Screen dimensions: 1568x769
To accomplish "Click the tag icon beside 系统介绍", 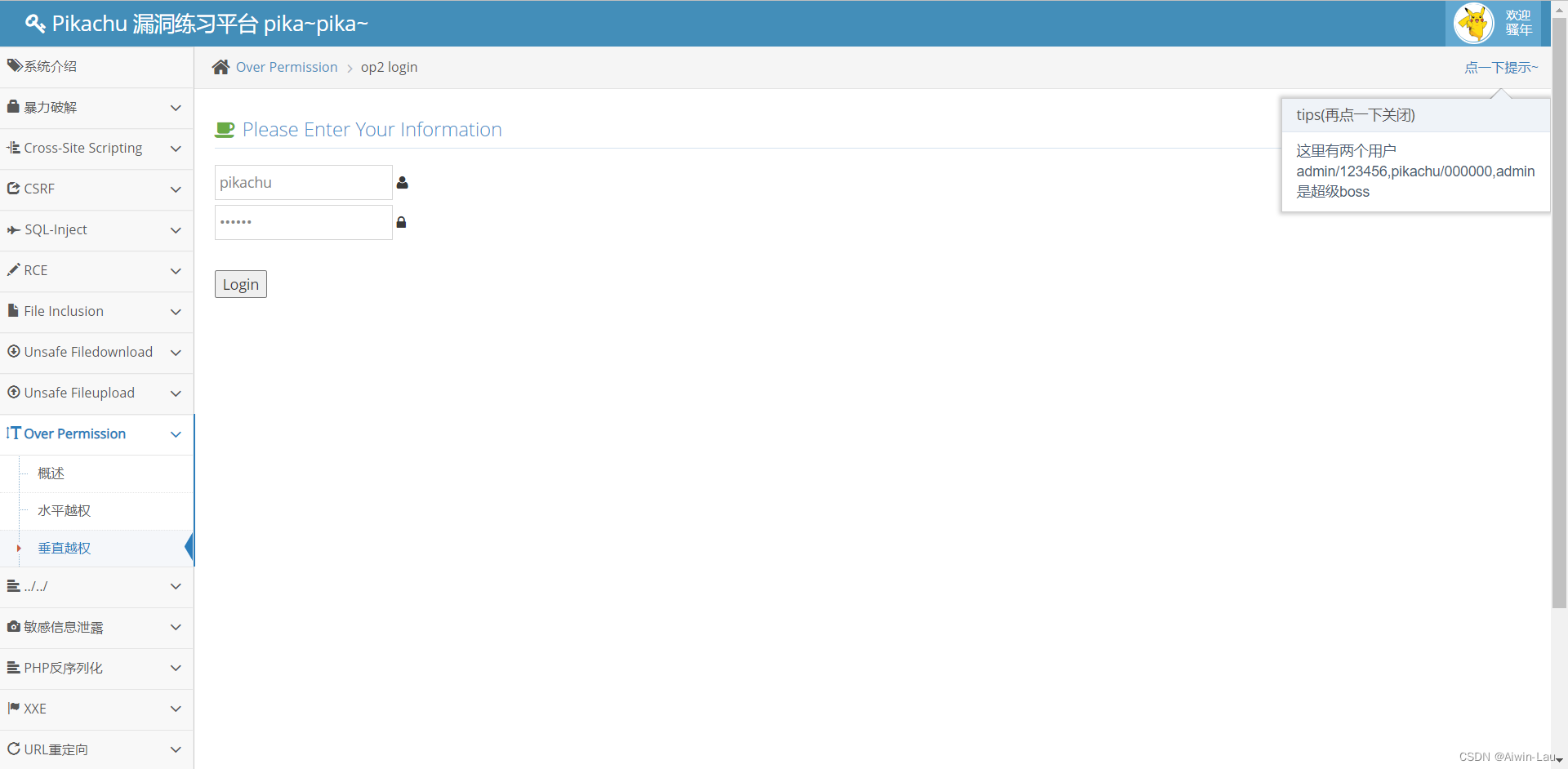I will pyautogui.click(x=15, y=65).
